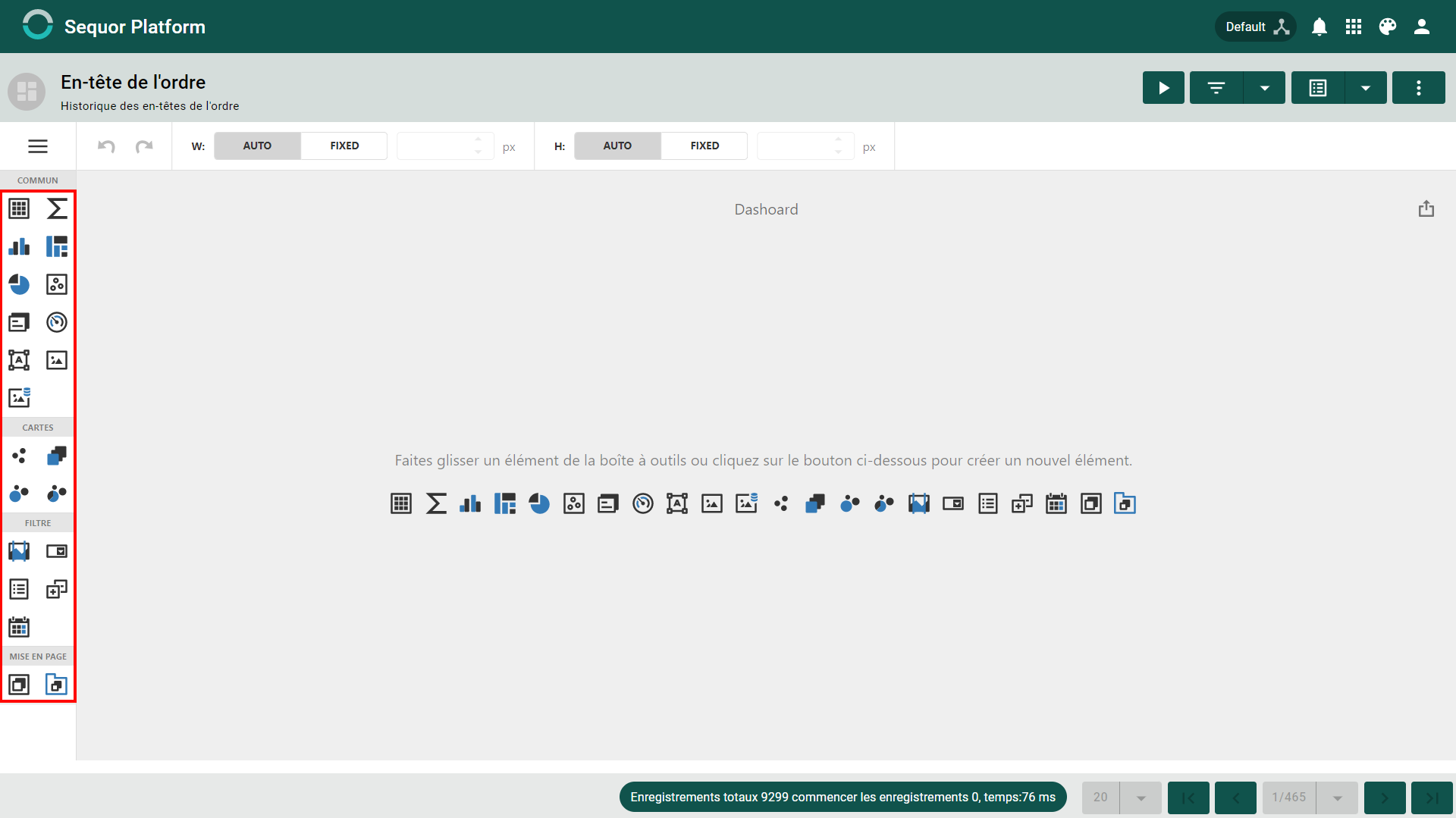Select the Grid item in the left toolbox
This screenshot has height=818, width=1456.
click(x=19, y=208)
